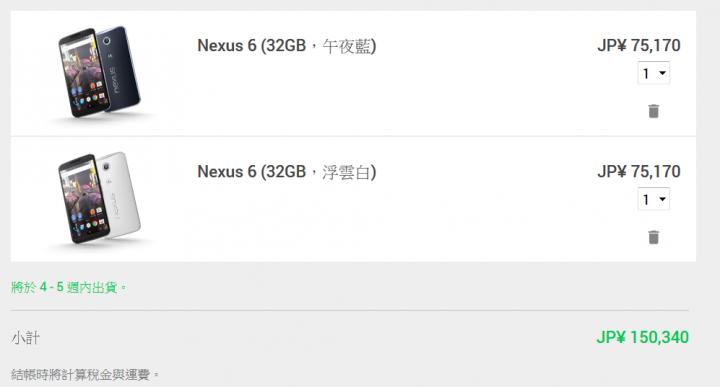This screenshot has height=387, width=720.
Task: Click the Motorola dimple logo on white phone
Action: pyautogui.click(x=109, y=182)
